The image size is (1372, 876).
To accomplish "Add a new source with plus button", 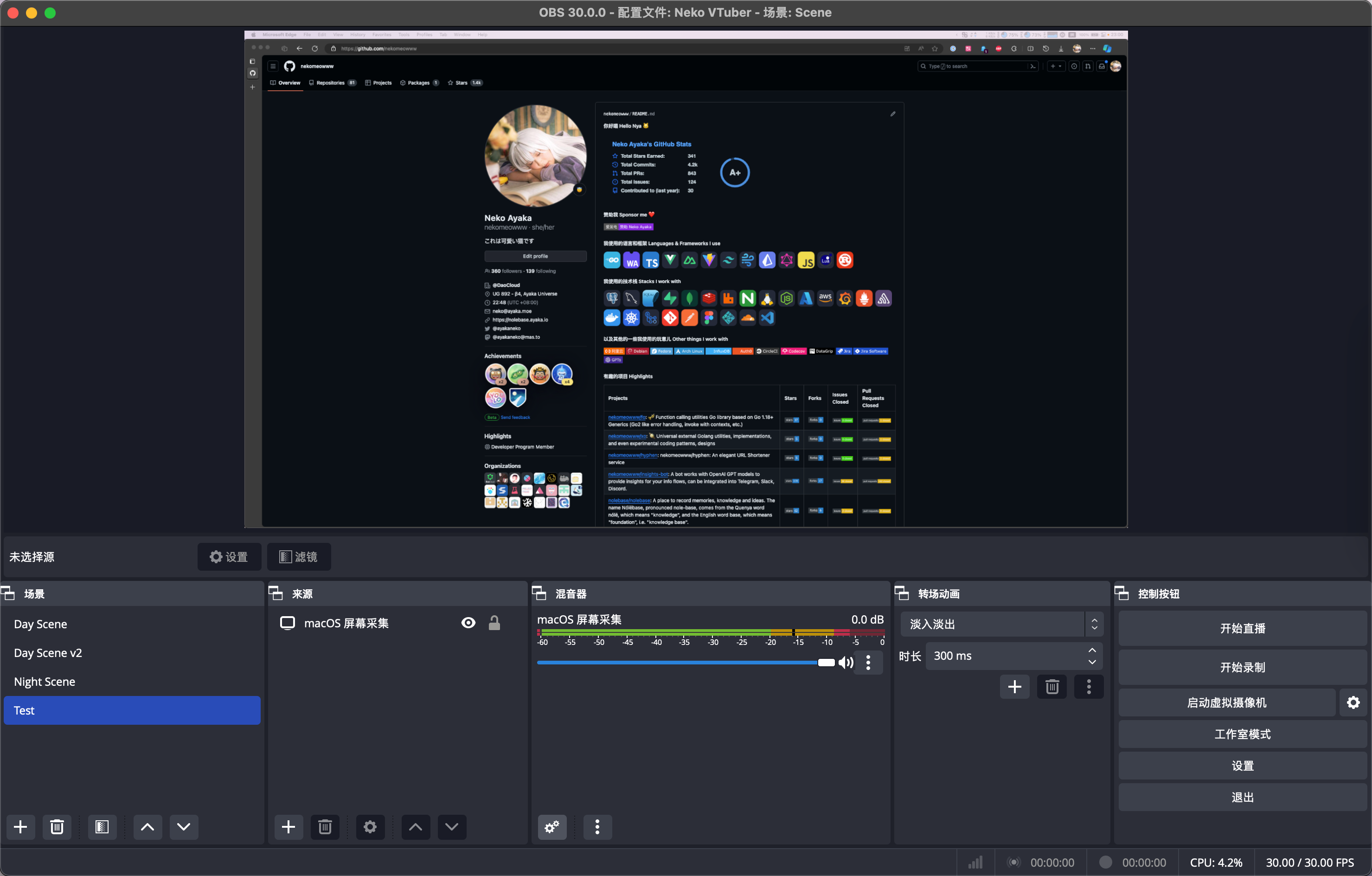I will [x=289, y=826].
